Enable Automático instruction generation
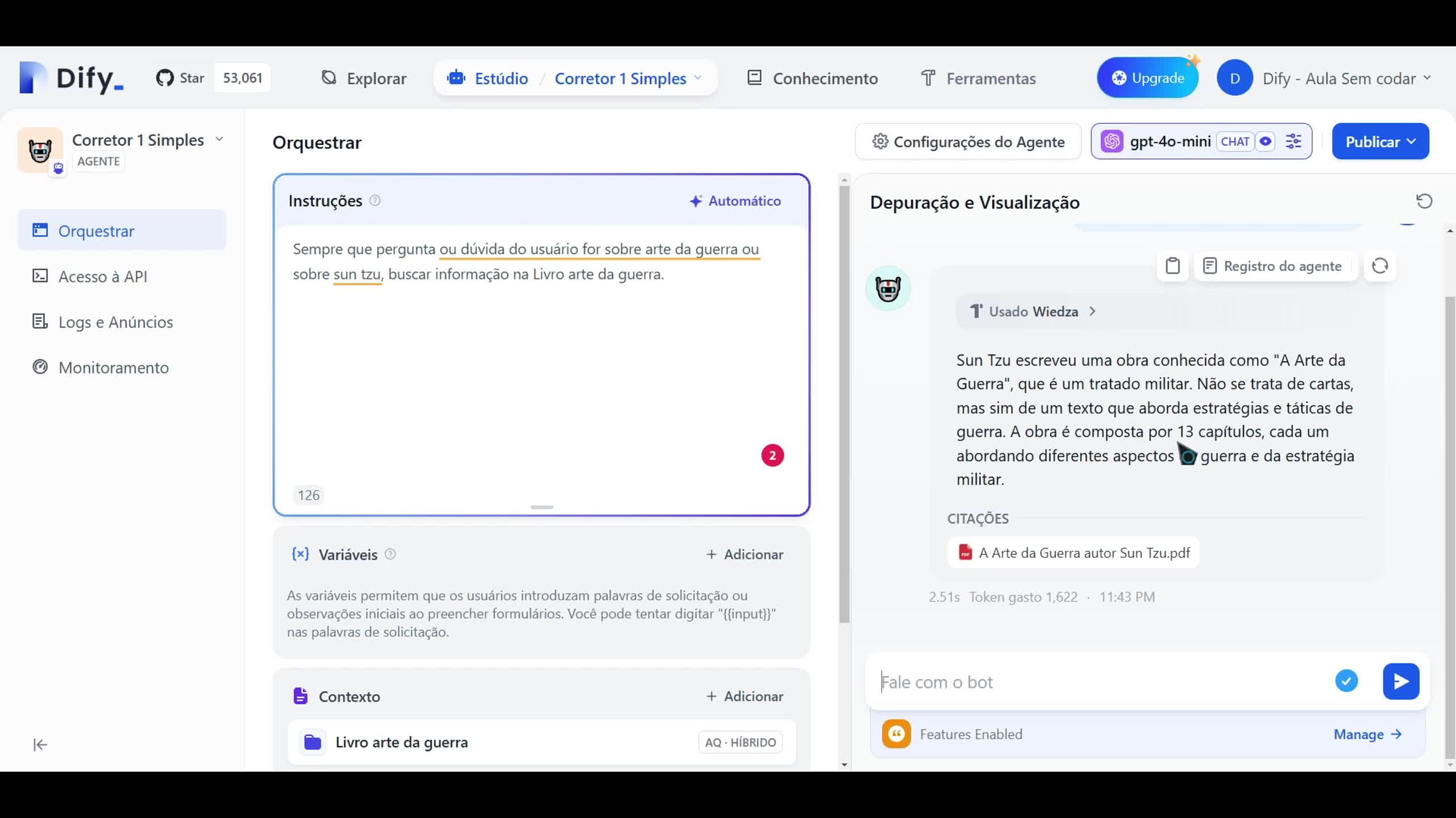 735,201
